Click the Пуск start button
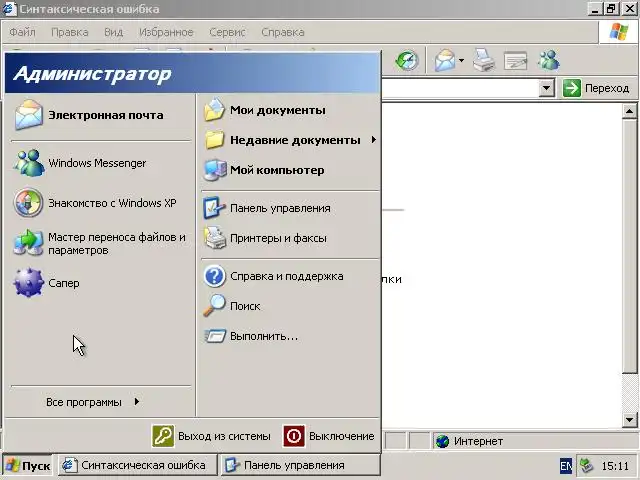The width and height of the screenshot is (640, 480). tap(28, 465)
